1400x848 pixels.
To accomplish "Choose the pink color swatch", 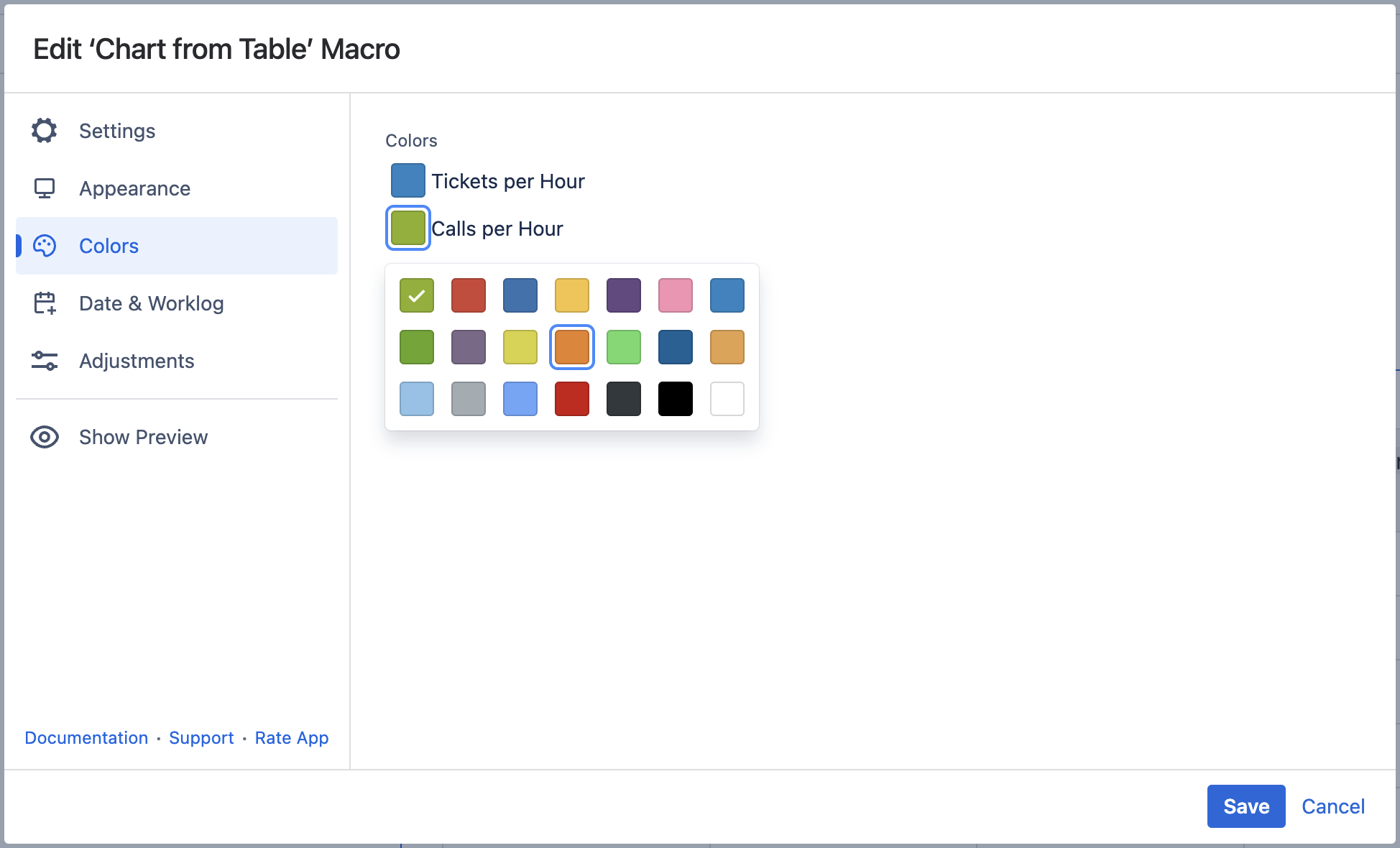I will pyautogui.click(x=676, y=295).
